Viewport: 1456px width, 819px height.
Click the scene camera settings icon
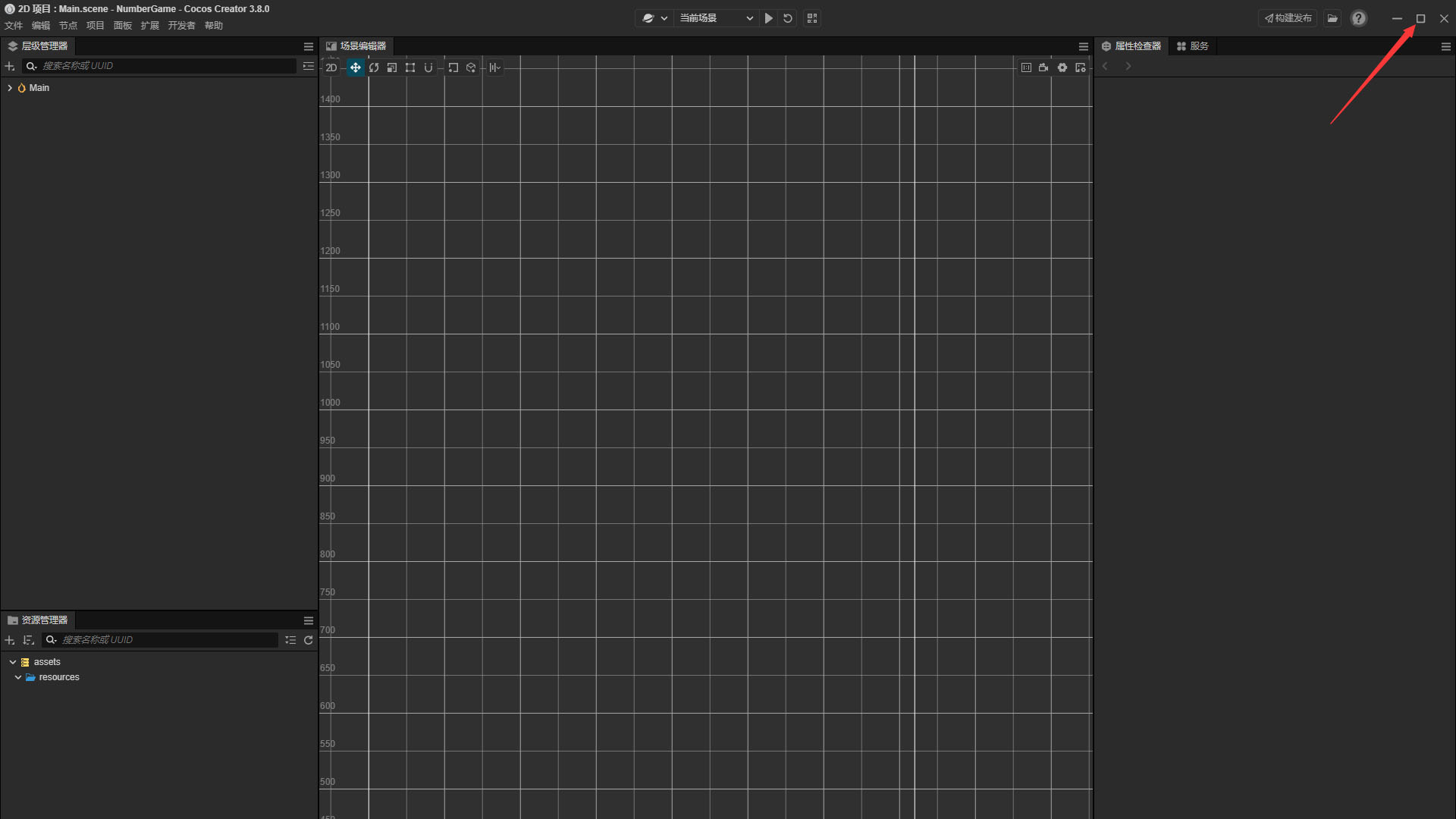pos(1043,67)
